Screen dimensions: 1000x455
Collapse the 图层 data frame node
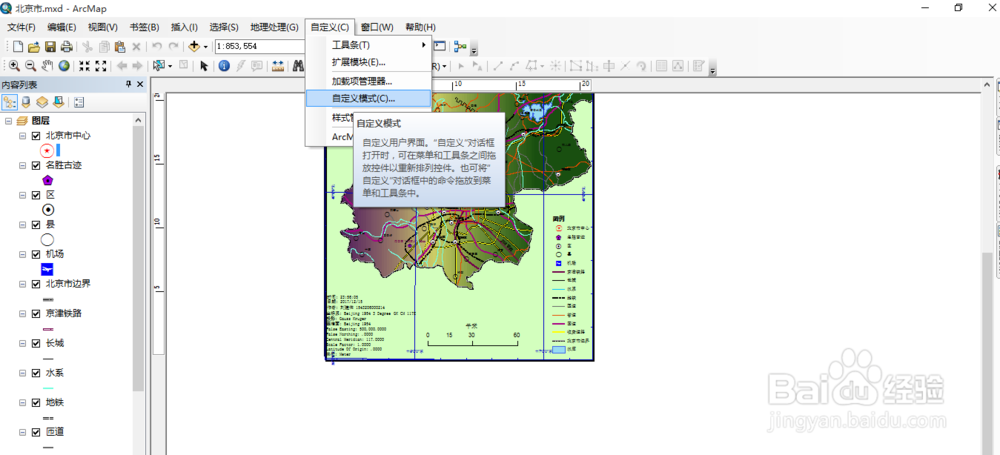(x=8, y=121)
